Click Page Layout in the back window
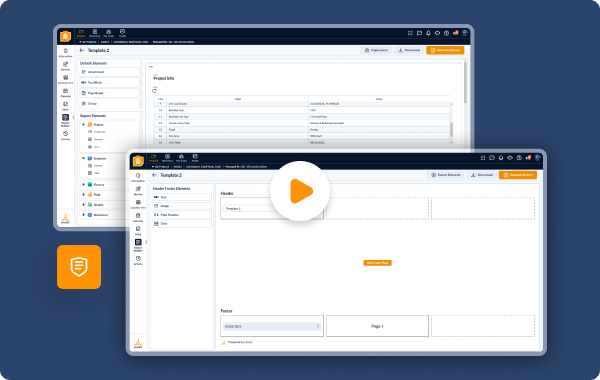 (x=376, y=50)
